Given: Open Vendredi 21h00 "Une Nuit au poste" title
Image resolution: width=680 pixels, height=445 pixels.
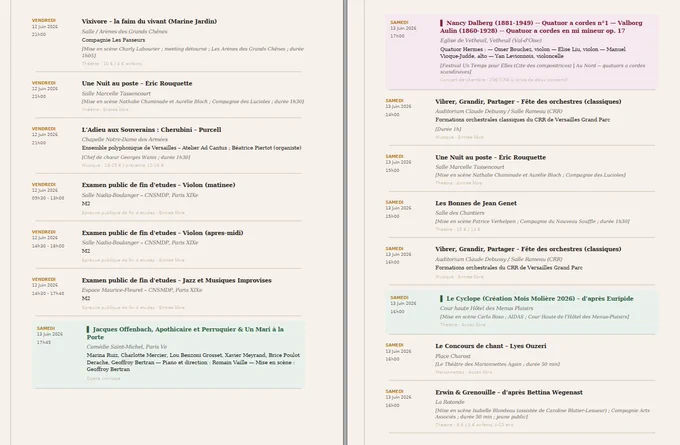Looking at the screenshot, I should [x=137, y=83].
